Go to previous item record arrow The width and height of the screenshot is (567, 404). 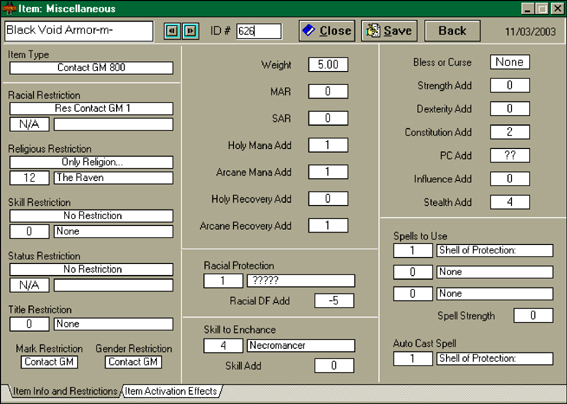click(x=172, y=31)
